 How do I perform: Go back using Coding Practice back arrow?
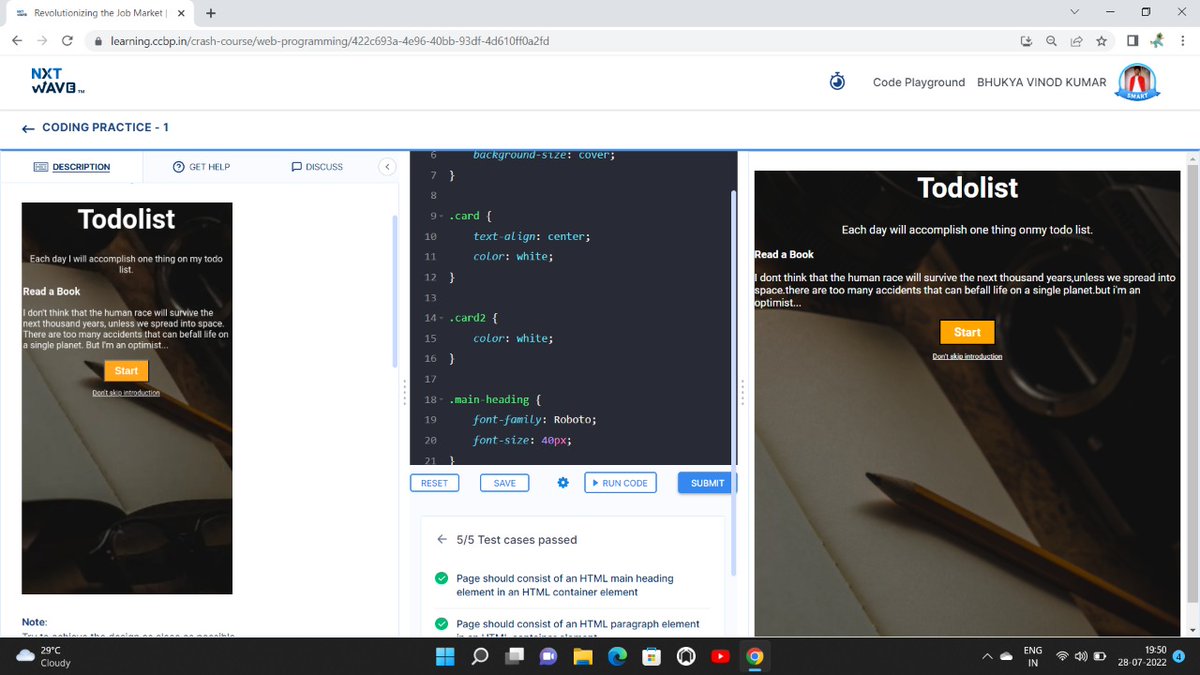click(x=29, y=128)
